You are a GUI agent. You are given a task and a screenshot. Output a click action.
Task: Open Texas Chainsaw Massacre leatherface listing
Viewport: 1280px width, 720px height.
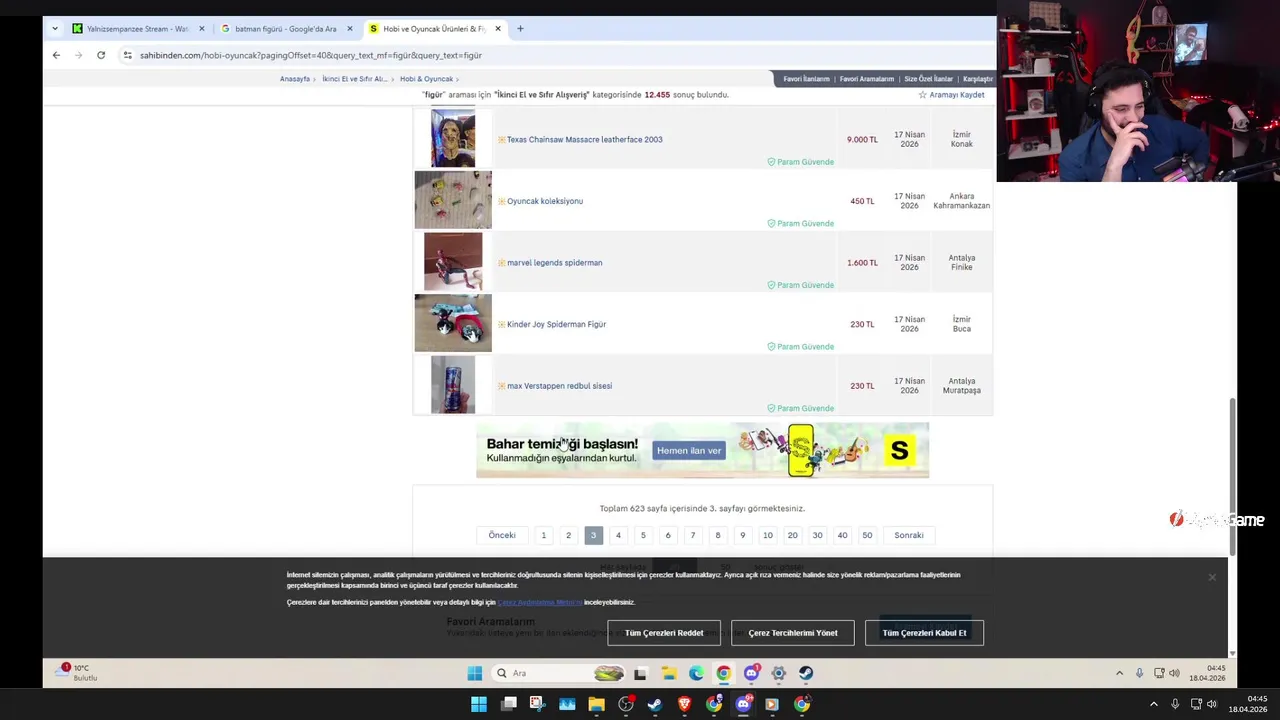coord(584,140)
